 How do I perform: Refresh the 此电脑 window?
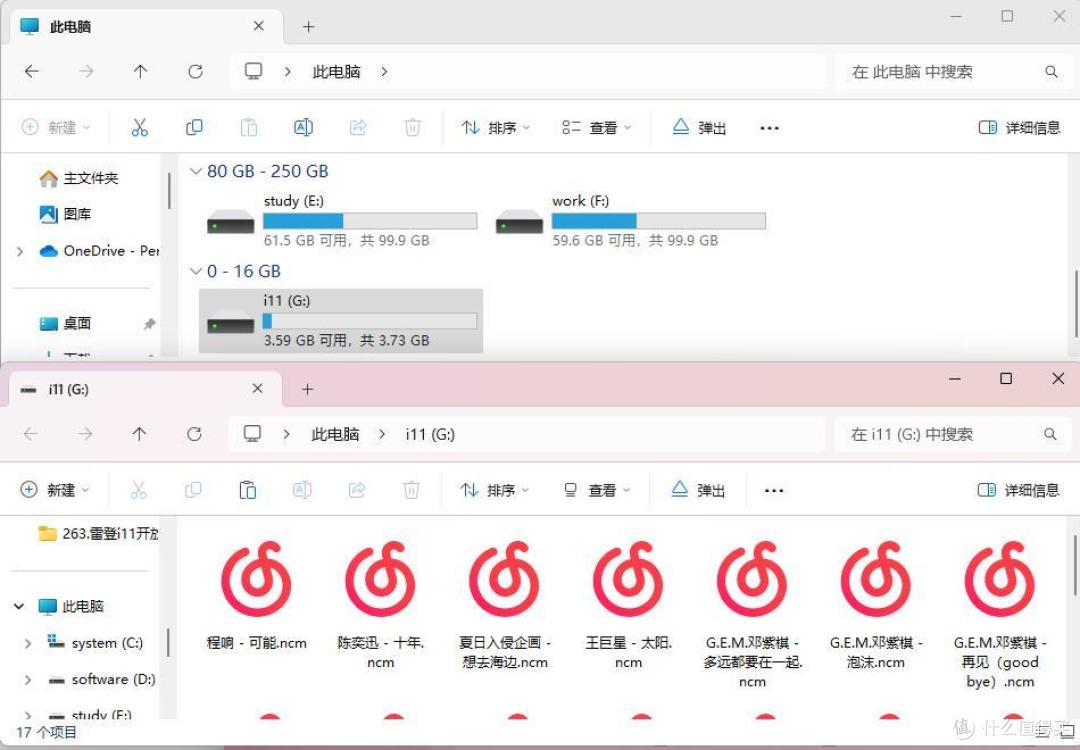click(196, 71)
